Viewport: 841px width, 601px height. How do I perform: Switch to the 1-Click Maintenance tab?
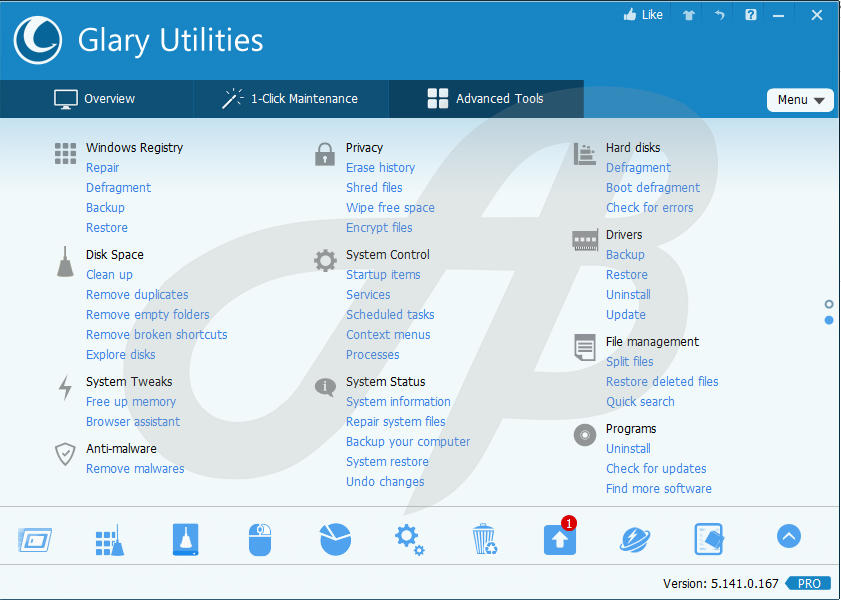(x=292, y=99)
